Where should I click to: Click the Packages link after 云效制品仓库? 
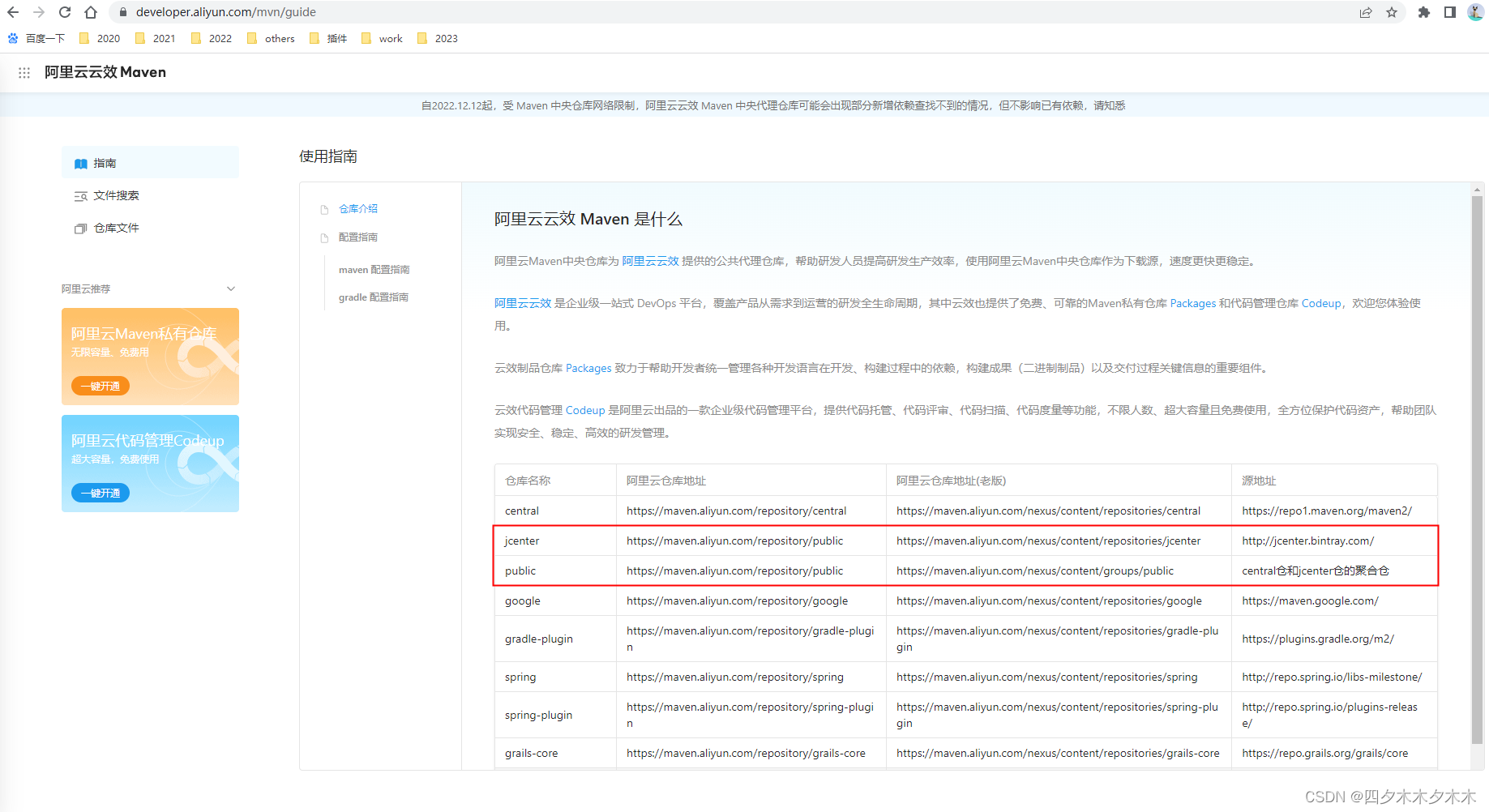click(x=588, y=368)
